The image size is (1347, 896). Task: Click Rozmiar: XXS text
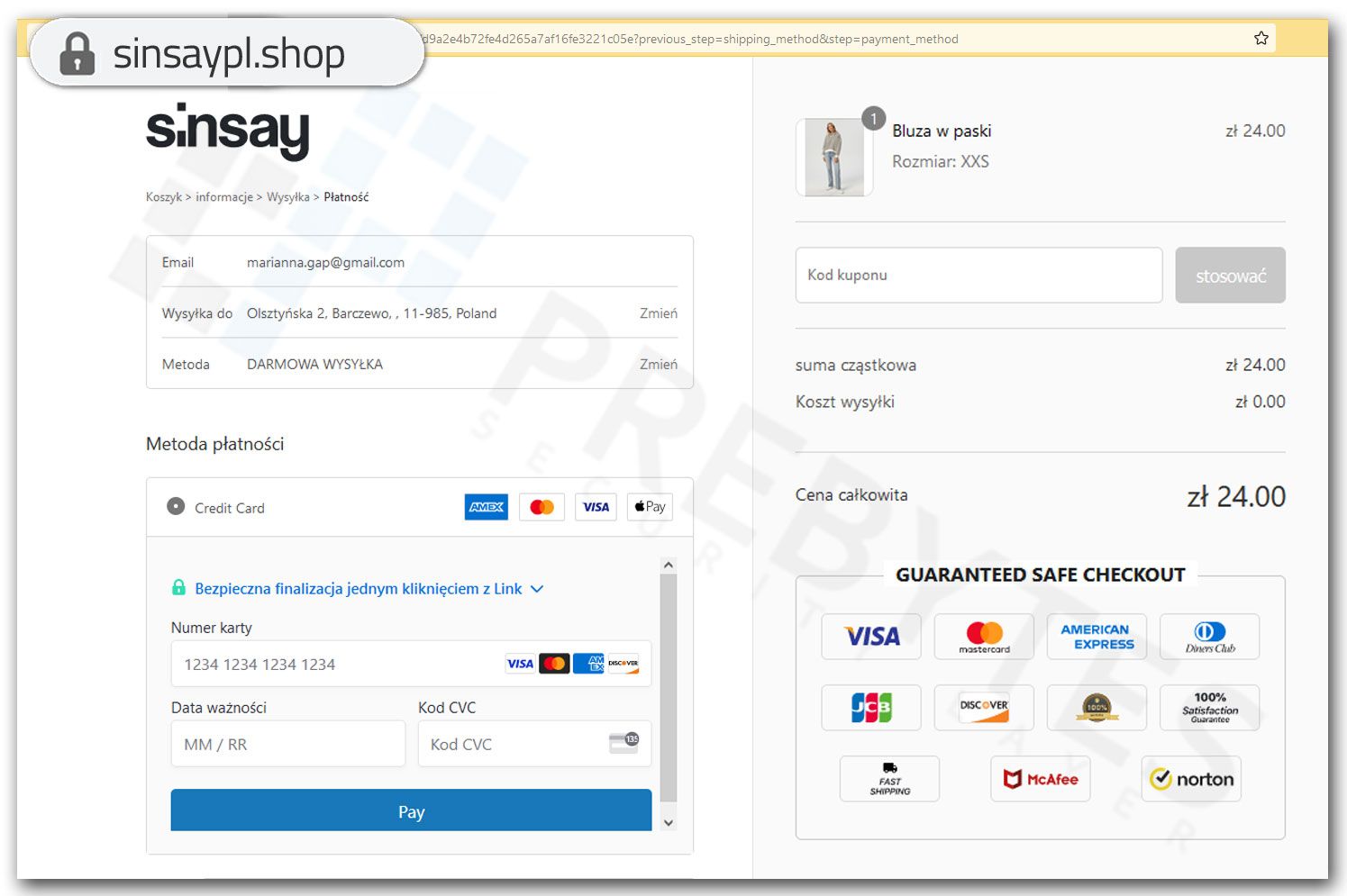(941, 162)
